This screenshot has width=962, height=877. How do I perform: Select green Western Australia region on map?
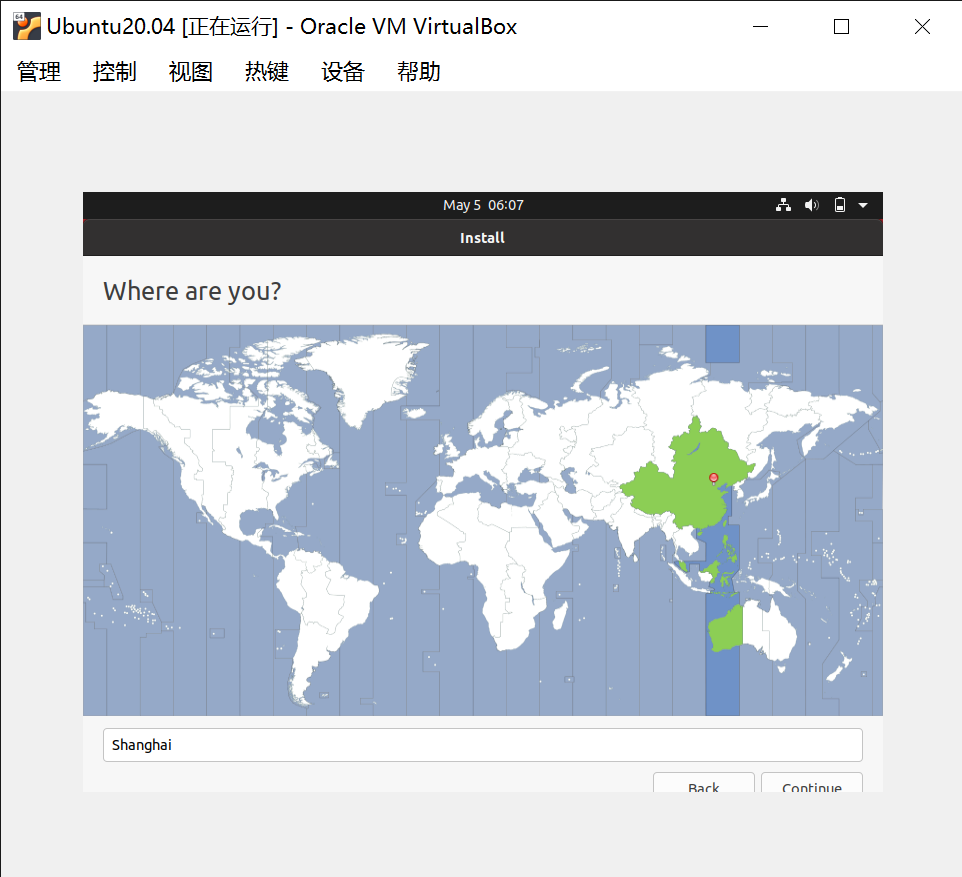coord(726,630)
